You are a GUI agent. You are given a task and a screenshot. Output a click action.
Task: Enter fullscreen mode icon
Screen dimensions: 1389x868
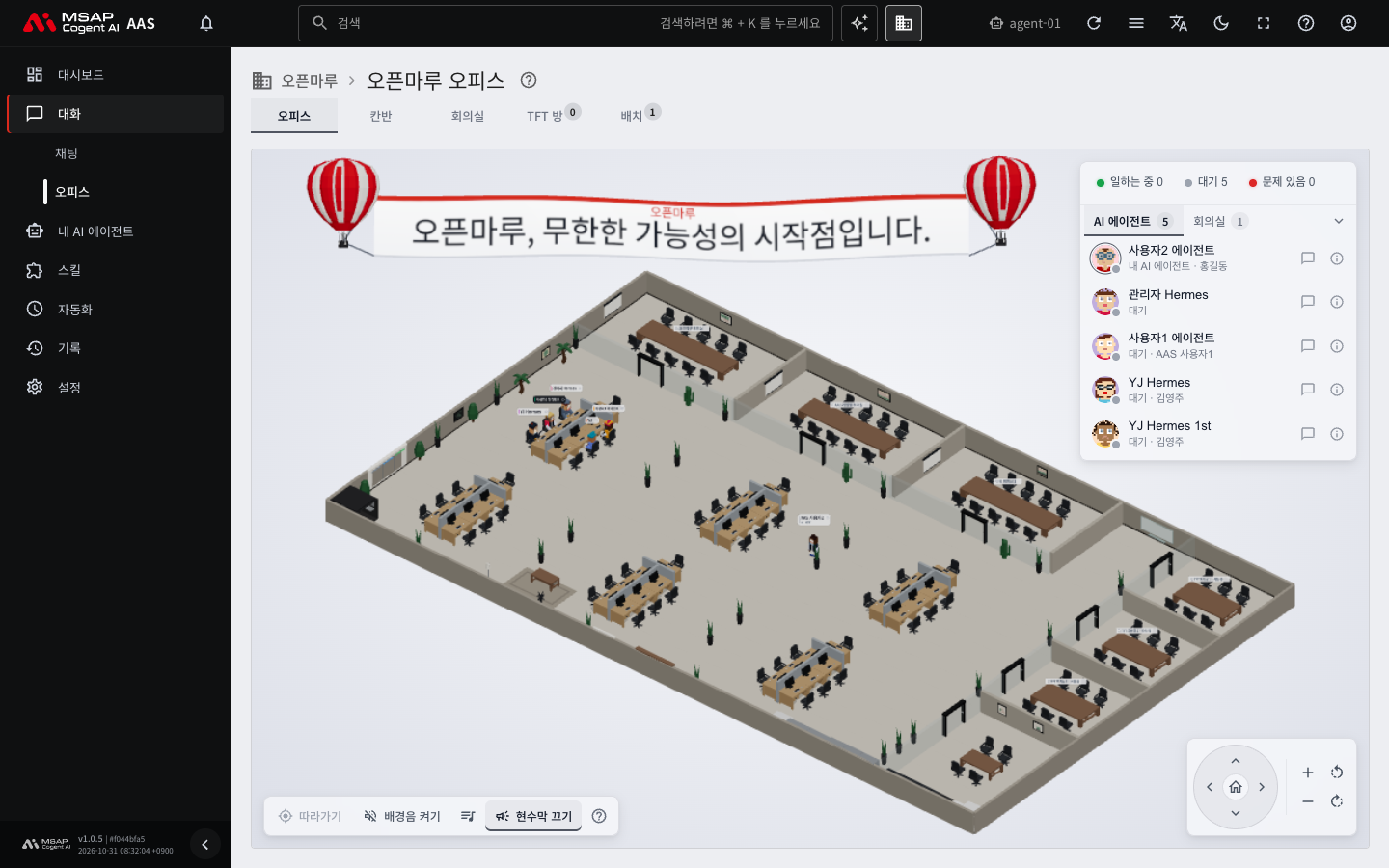(x=1264, y=23)
